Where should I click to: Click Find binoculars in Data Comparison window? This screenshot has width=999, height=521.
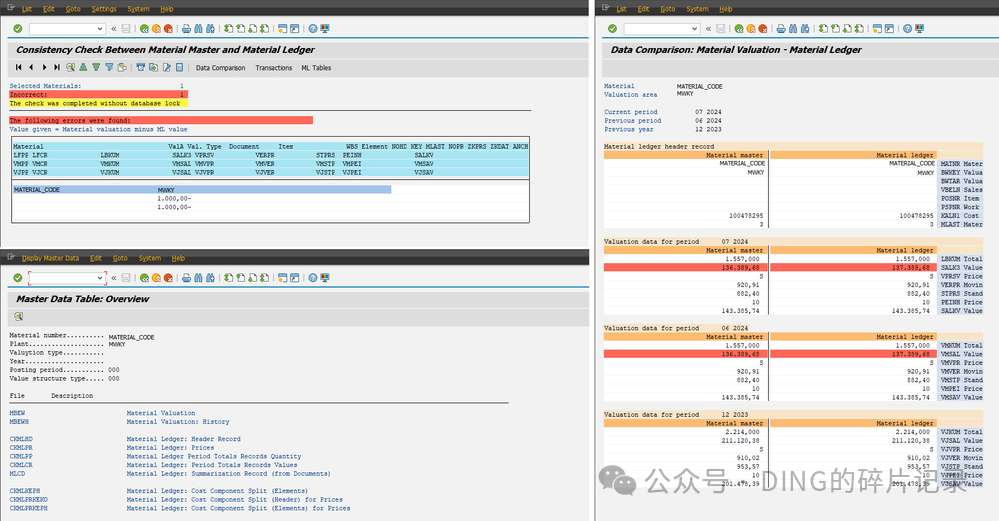pyautogui.click(x=793, y=29)
